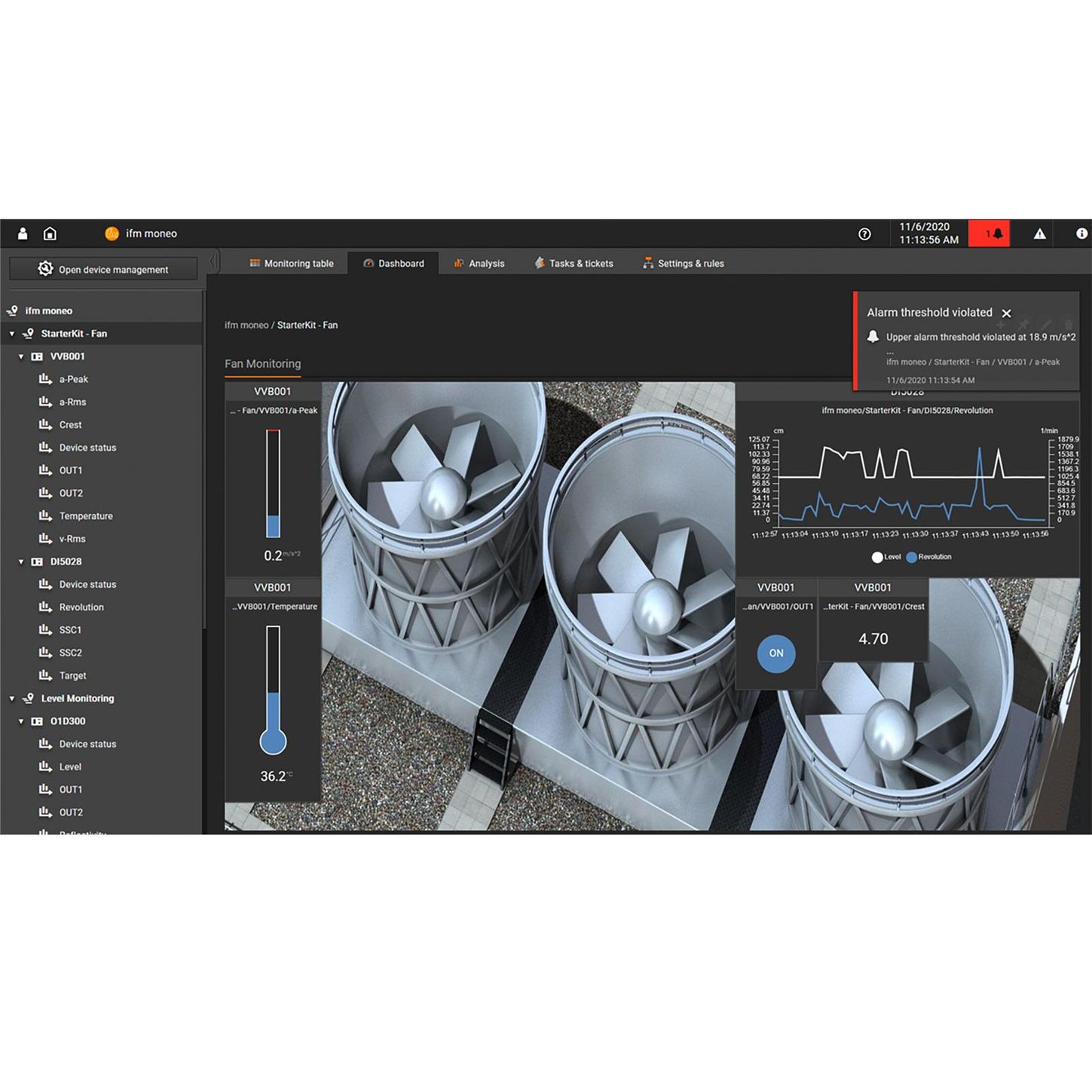This screenshot has height=1092, width=1092.
Task: Click the help question mark icon
Action: [864, 234]
